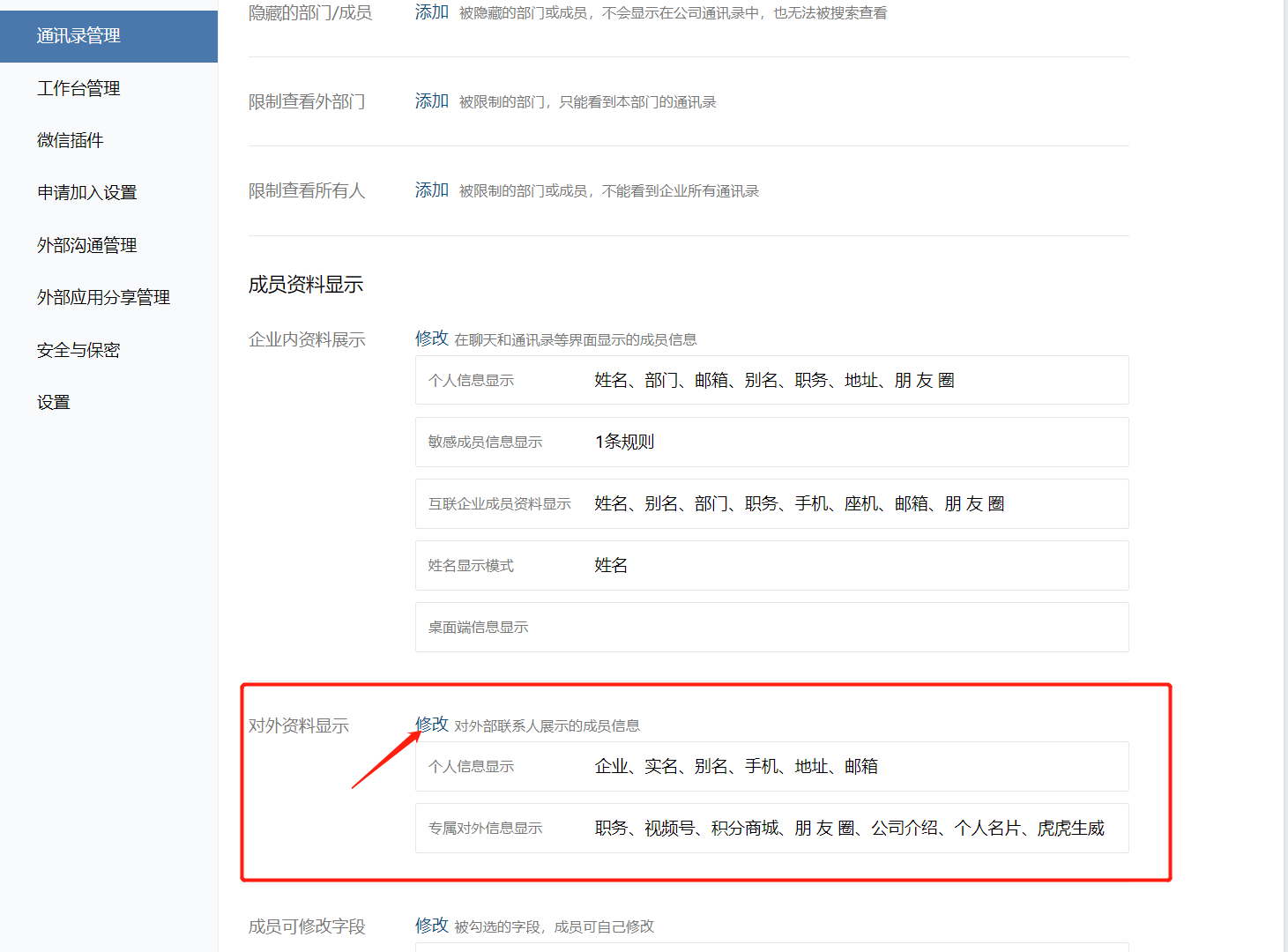
Task: Open the 微信插件 settings page
Action: coord(71,139)
